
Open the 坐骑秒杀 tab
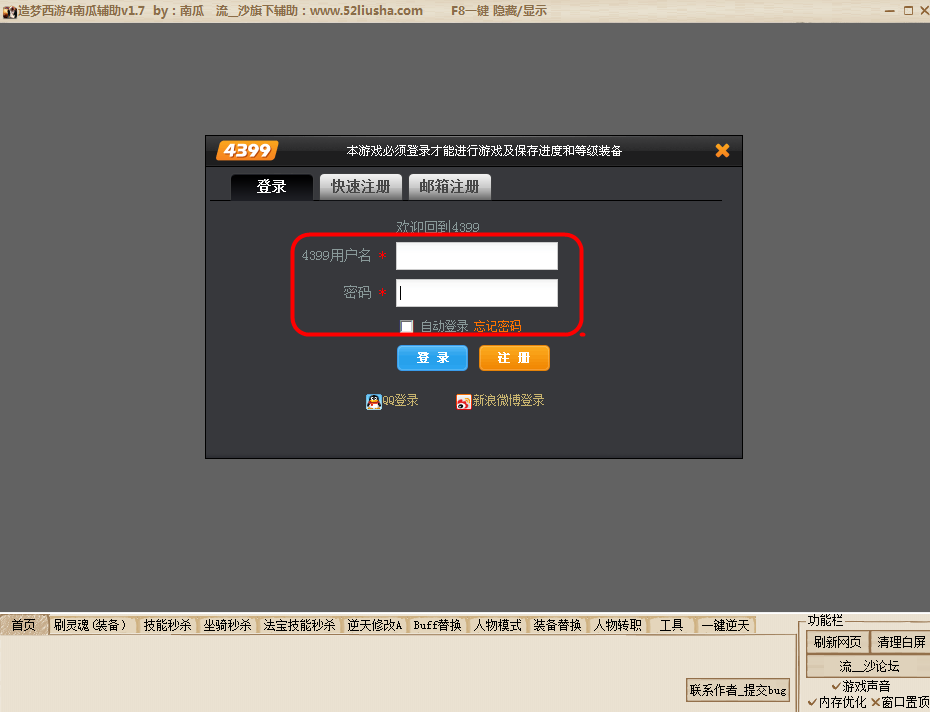point(227,625)
